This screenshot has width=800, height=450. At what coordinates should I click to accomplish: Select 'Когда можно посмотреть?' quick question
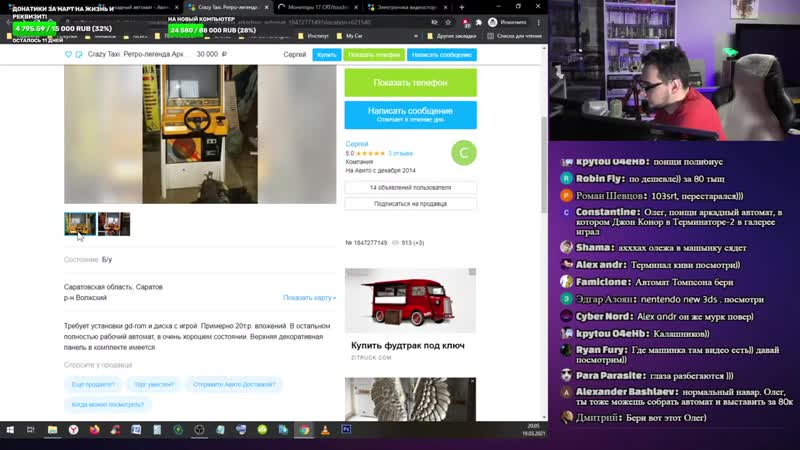108,404
